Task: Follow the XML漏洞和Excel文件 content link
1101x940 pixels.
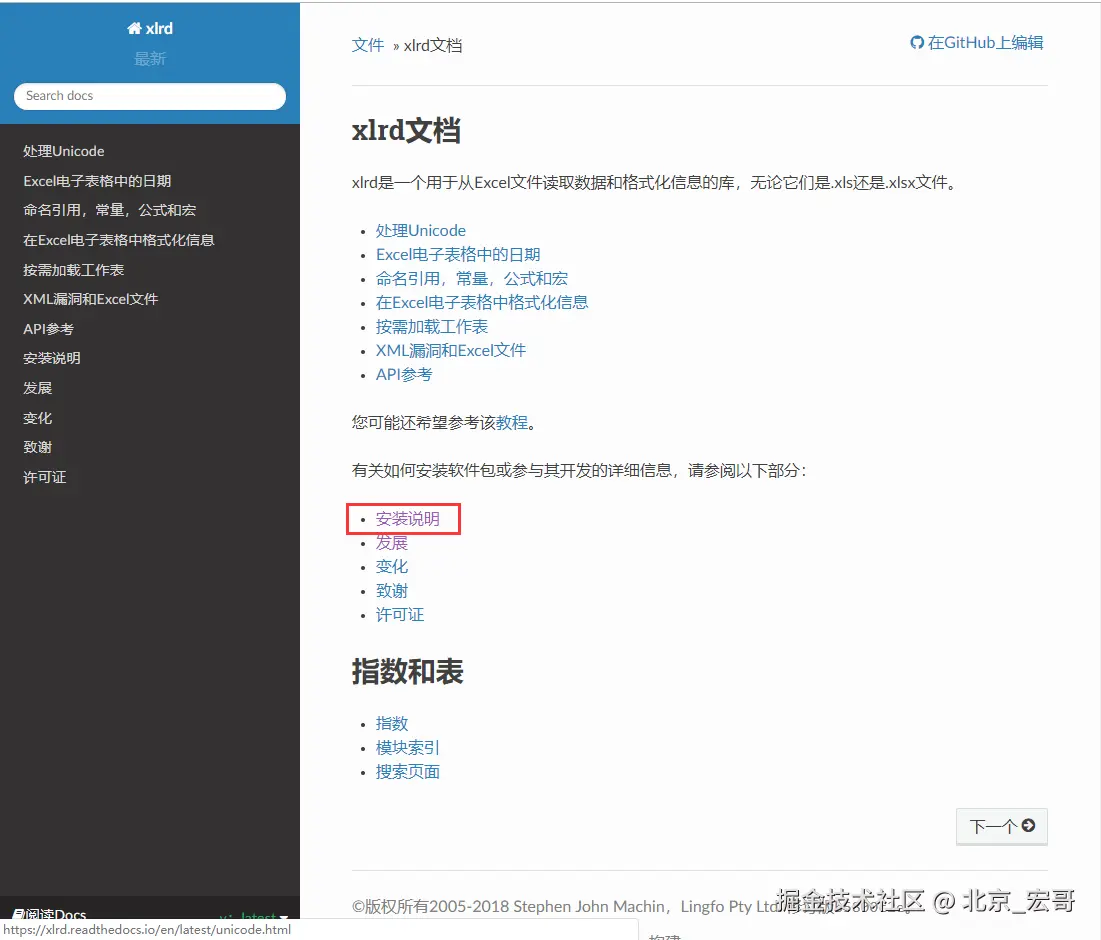Action: [x=451, y=350]
